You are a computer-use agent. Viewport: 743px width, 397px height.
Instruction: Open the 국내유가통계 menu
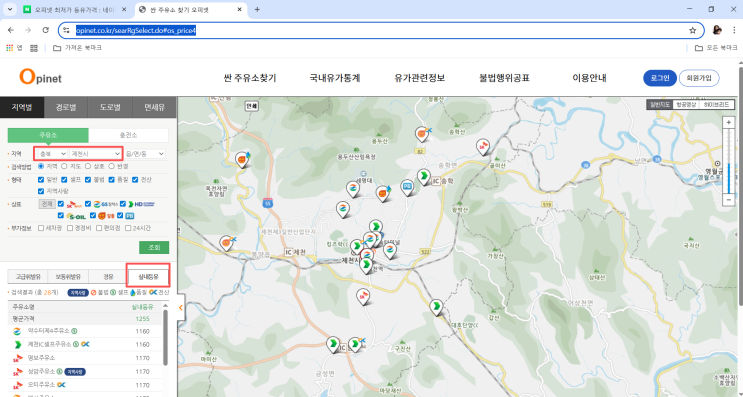tap(335, 78)
